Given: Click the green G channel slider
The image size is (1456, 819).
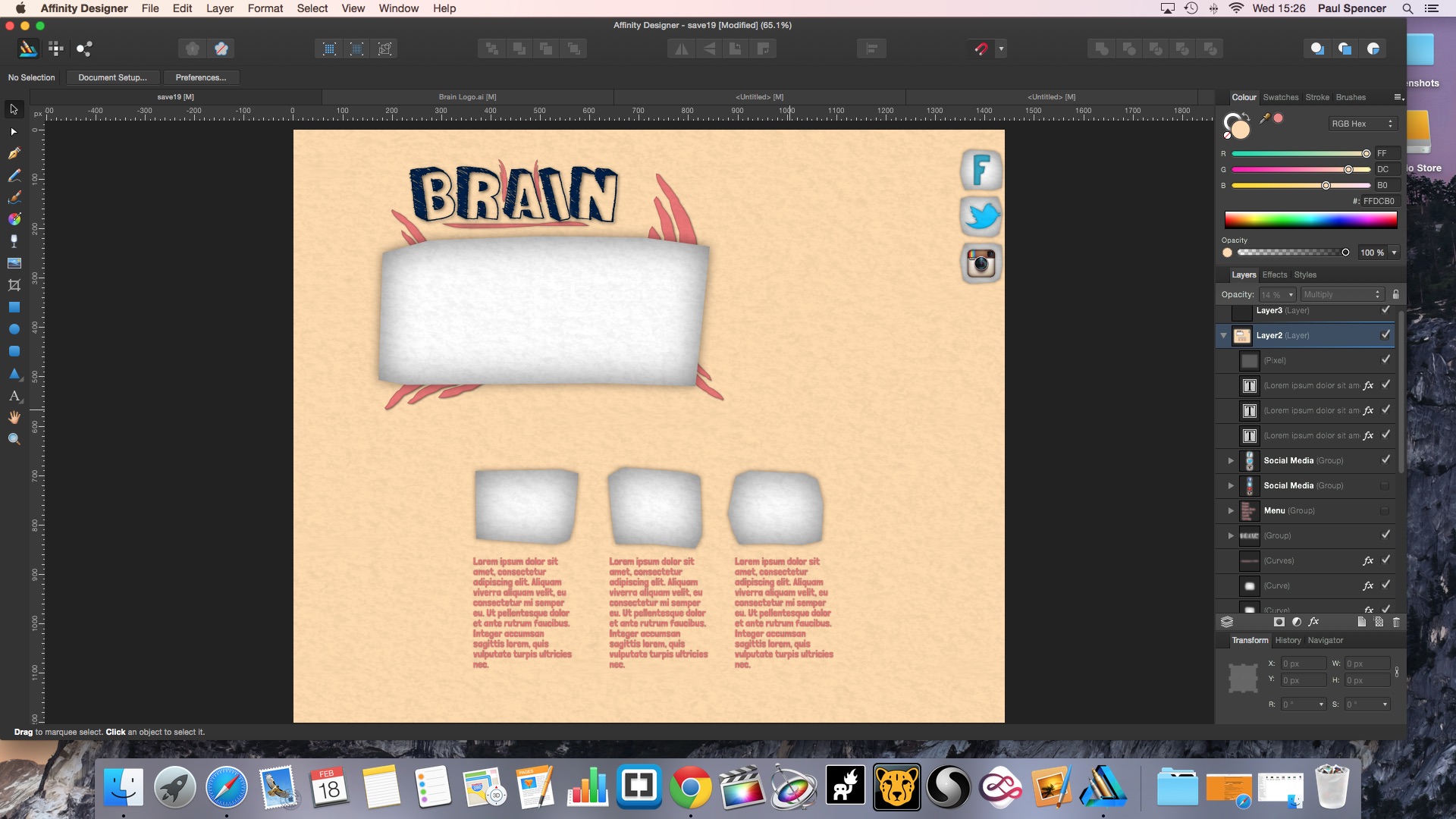Looking at the screenshot, I should pyautogui.click(x=1300, y=169).
